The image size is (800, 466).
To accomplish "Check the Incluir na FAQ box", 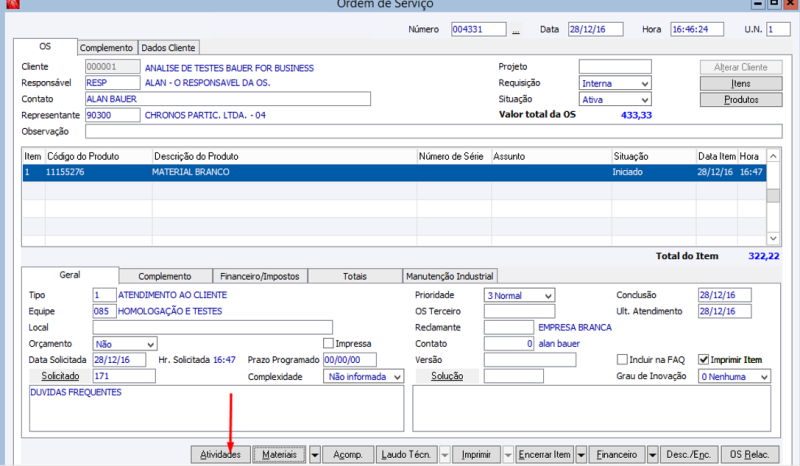I will tap(622, 360).
